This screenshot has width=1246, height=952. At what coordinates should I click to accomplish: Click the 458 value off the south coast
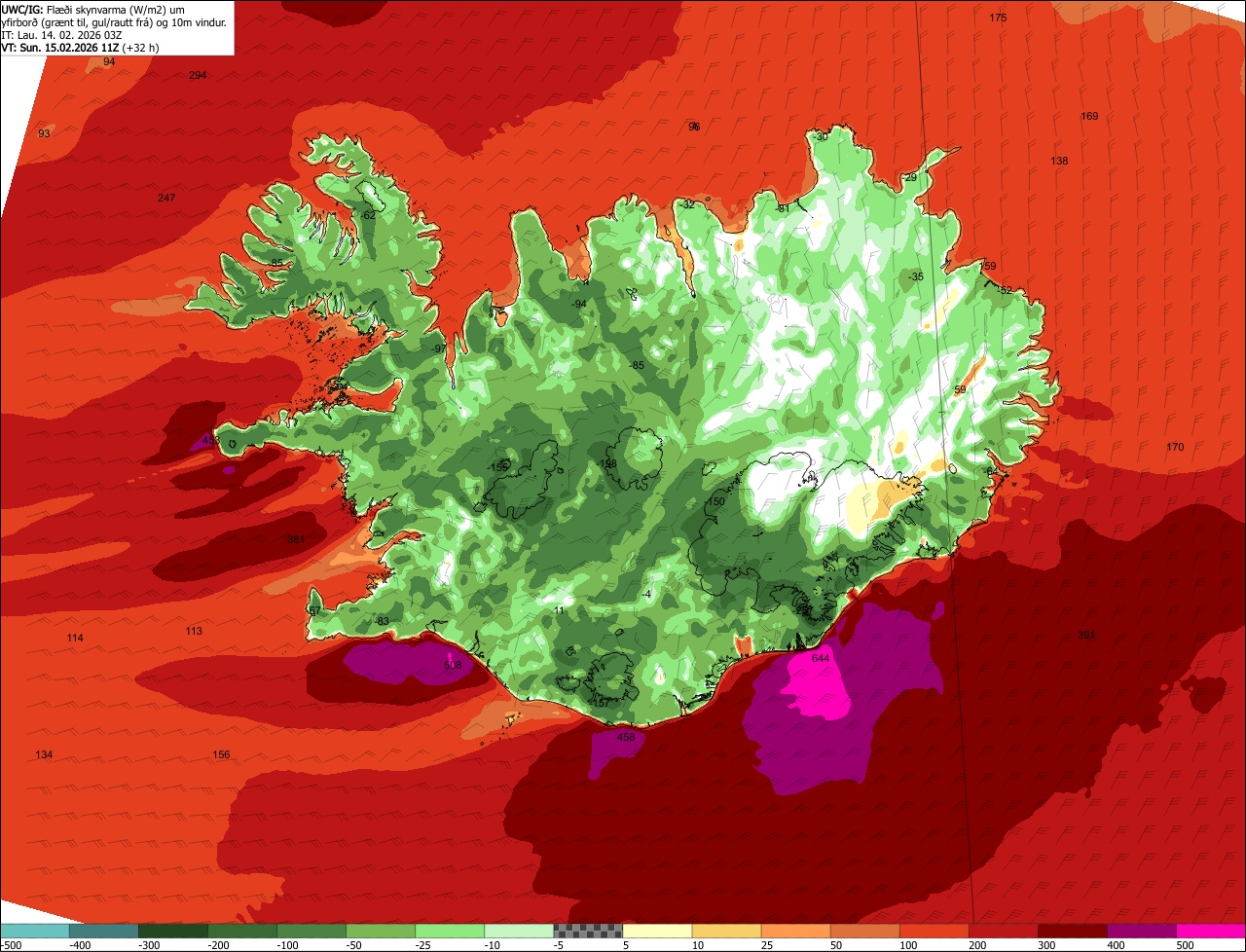tap(626, 738)
